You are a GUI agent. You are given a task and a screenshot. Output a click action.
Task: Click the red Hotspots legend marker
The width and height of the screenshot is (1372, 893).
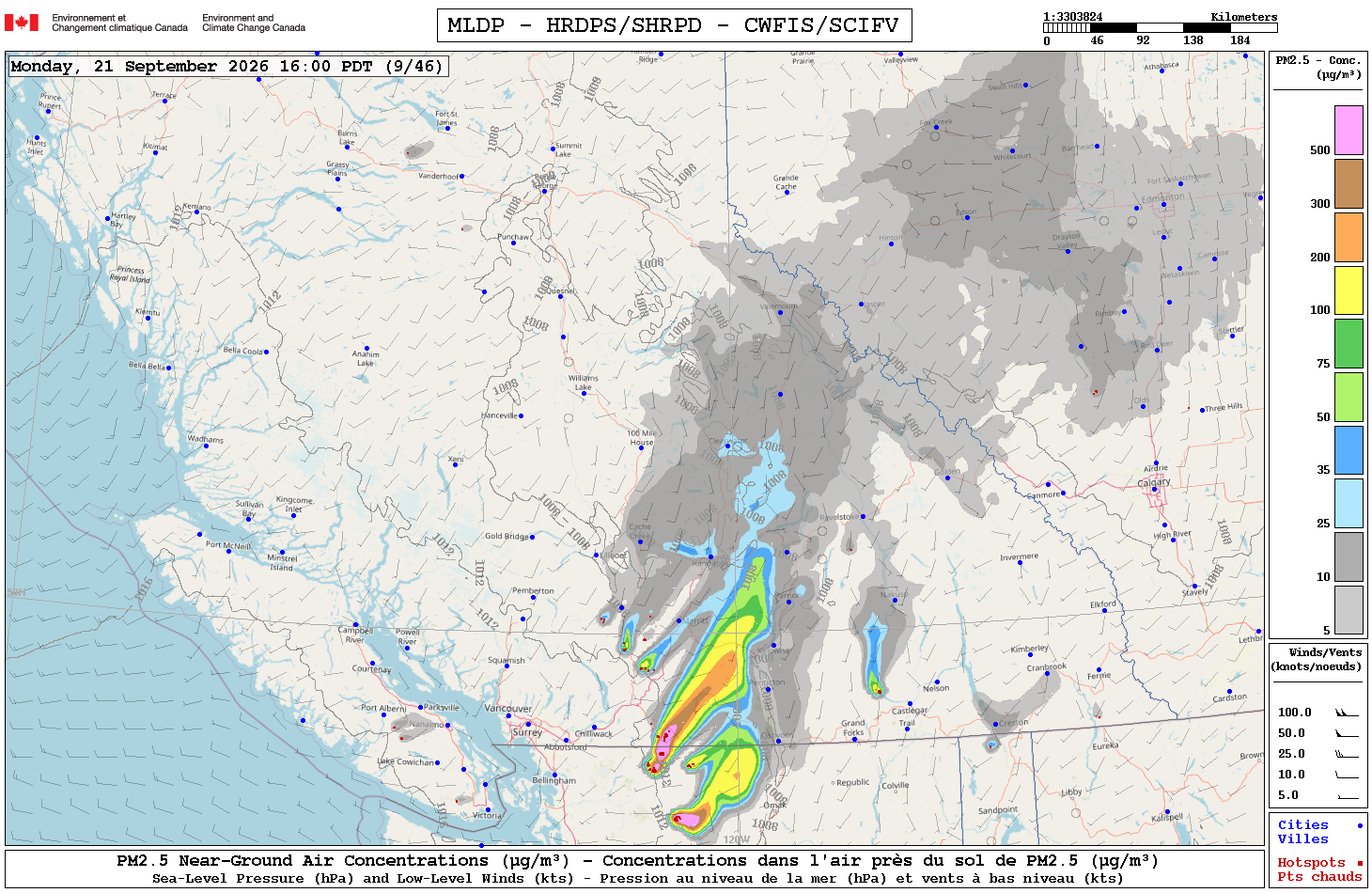[1360, 863]
